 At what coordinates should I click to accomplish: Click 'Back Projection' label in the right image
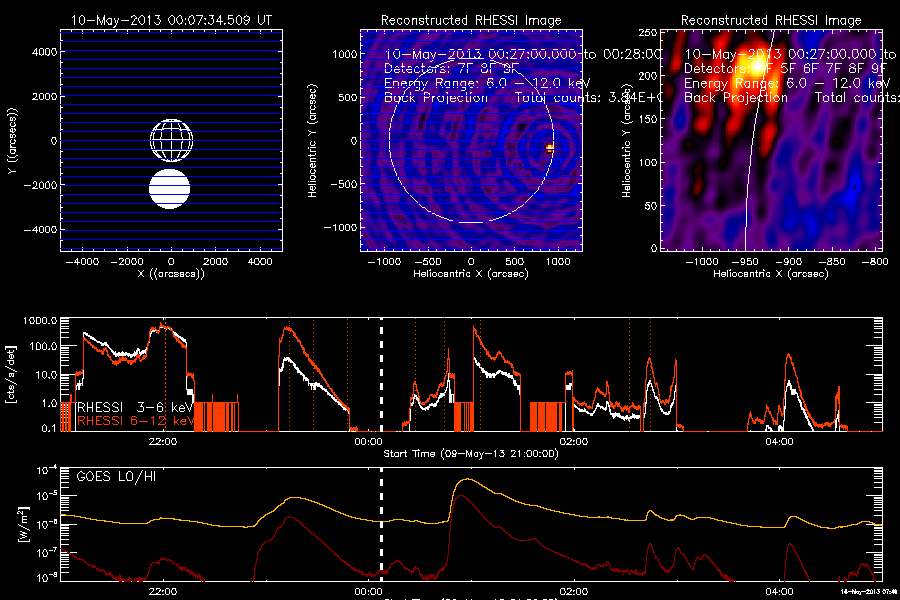[736, 98]
